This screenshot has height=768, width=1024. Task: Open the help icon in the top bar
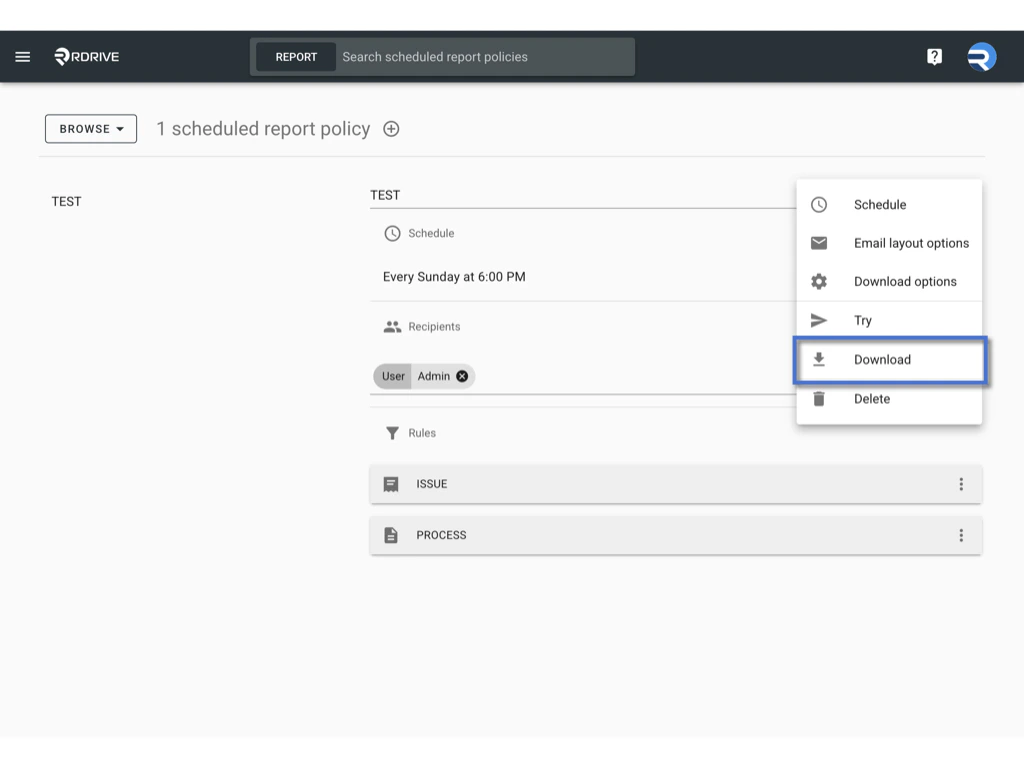click(934, 56)
